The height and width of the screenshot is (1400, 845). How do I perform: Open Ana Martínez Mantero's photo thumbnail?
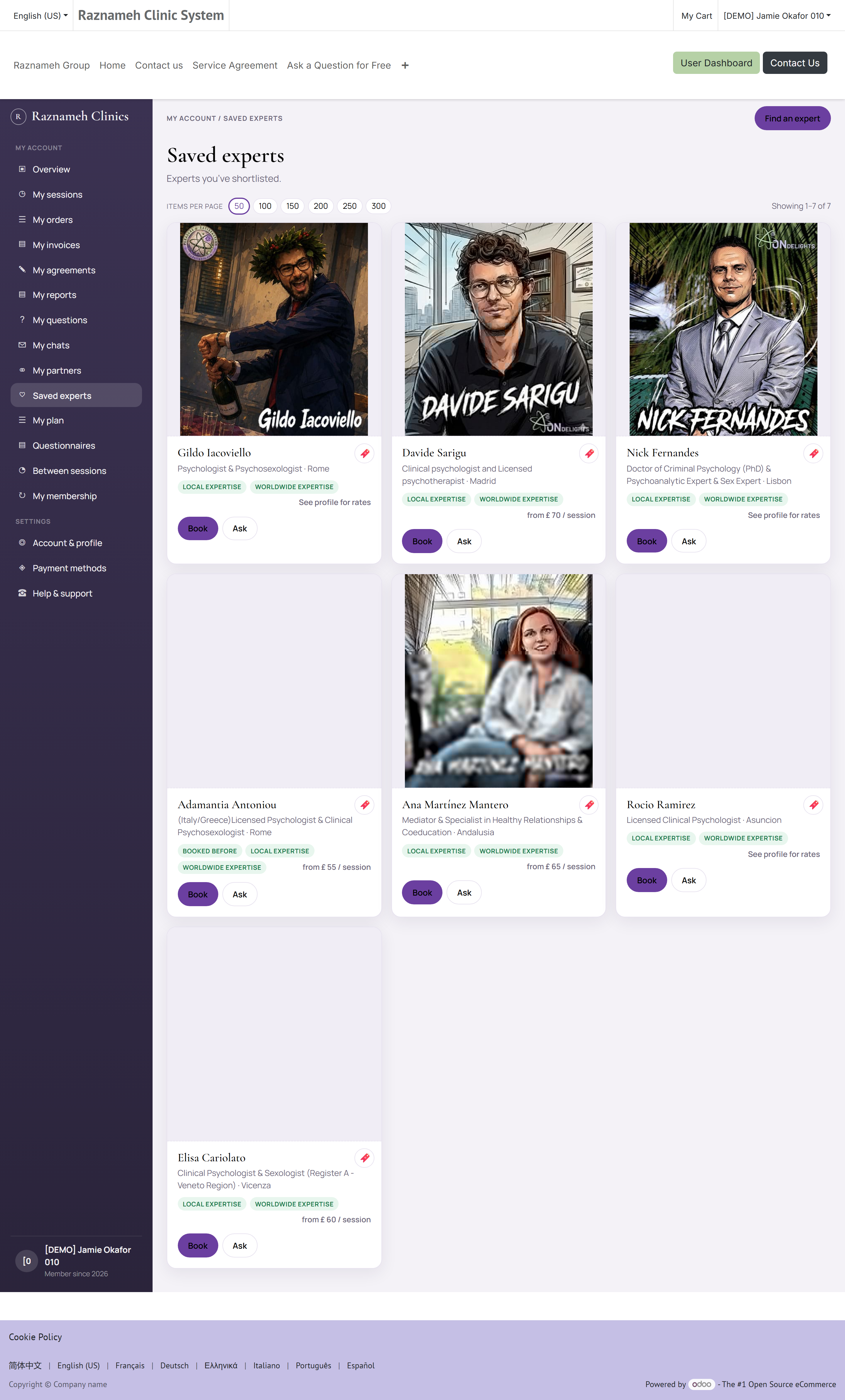pos(498,681)
